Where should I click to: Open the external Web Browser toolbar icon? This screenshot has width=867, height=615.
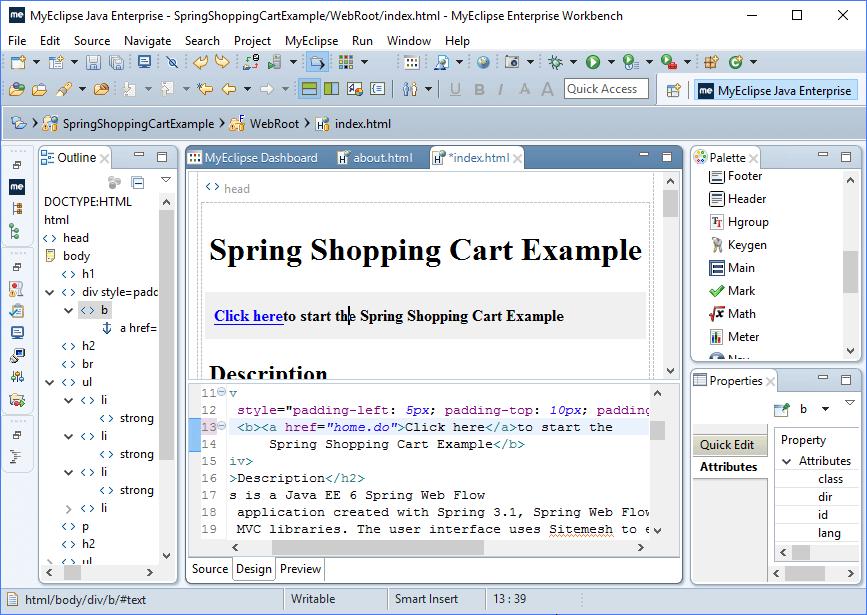pyautogui.click(x=484, y=62)
